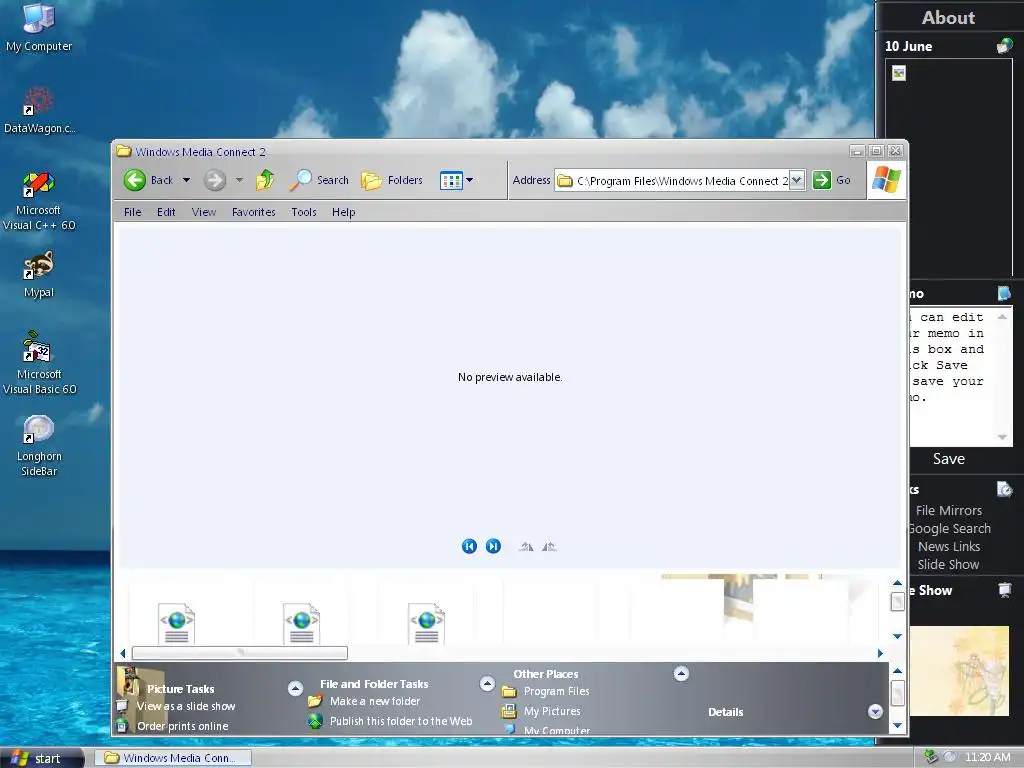Open My Computer desktop icon
Viewport: 1024px width, 768px height.
pos(39,27)
